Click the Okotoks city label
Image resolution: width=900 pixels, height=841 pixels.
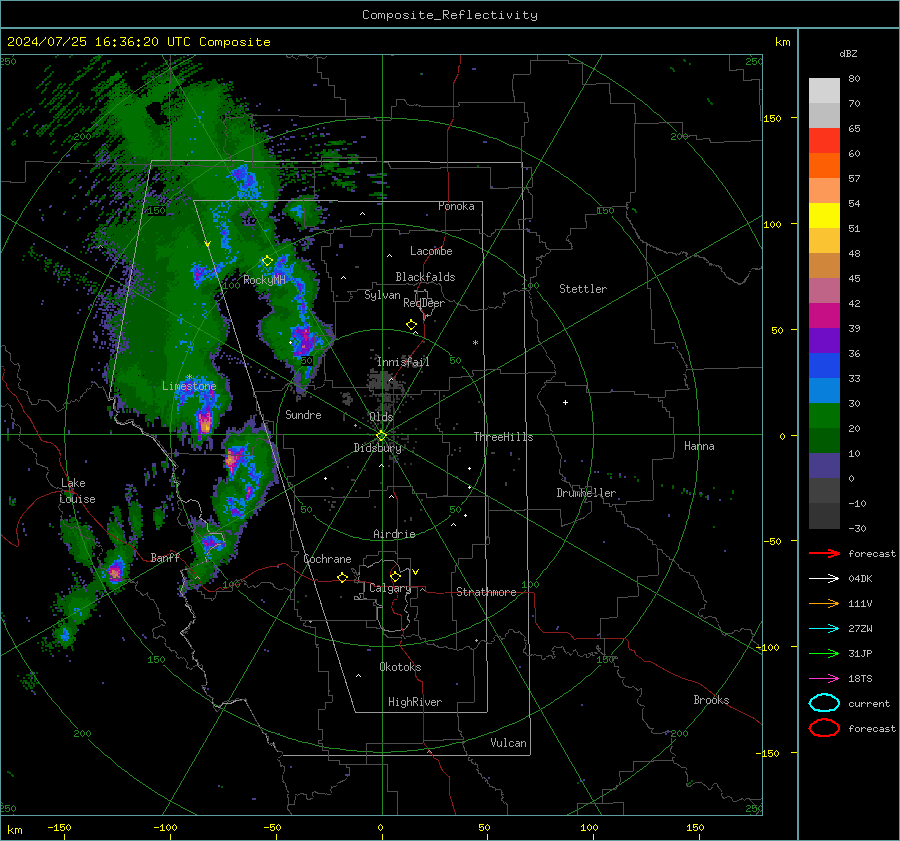pos(400,667)
